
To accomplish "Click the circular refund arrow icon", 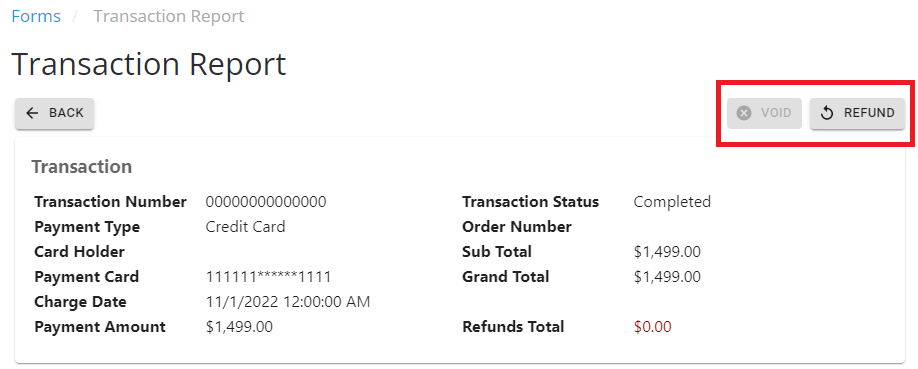I will (827, 113).
